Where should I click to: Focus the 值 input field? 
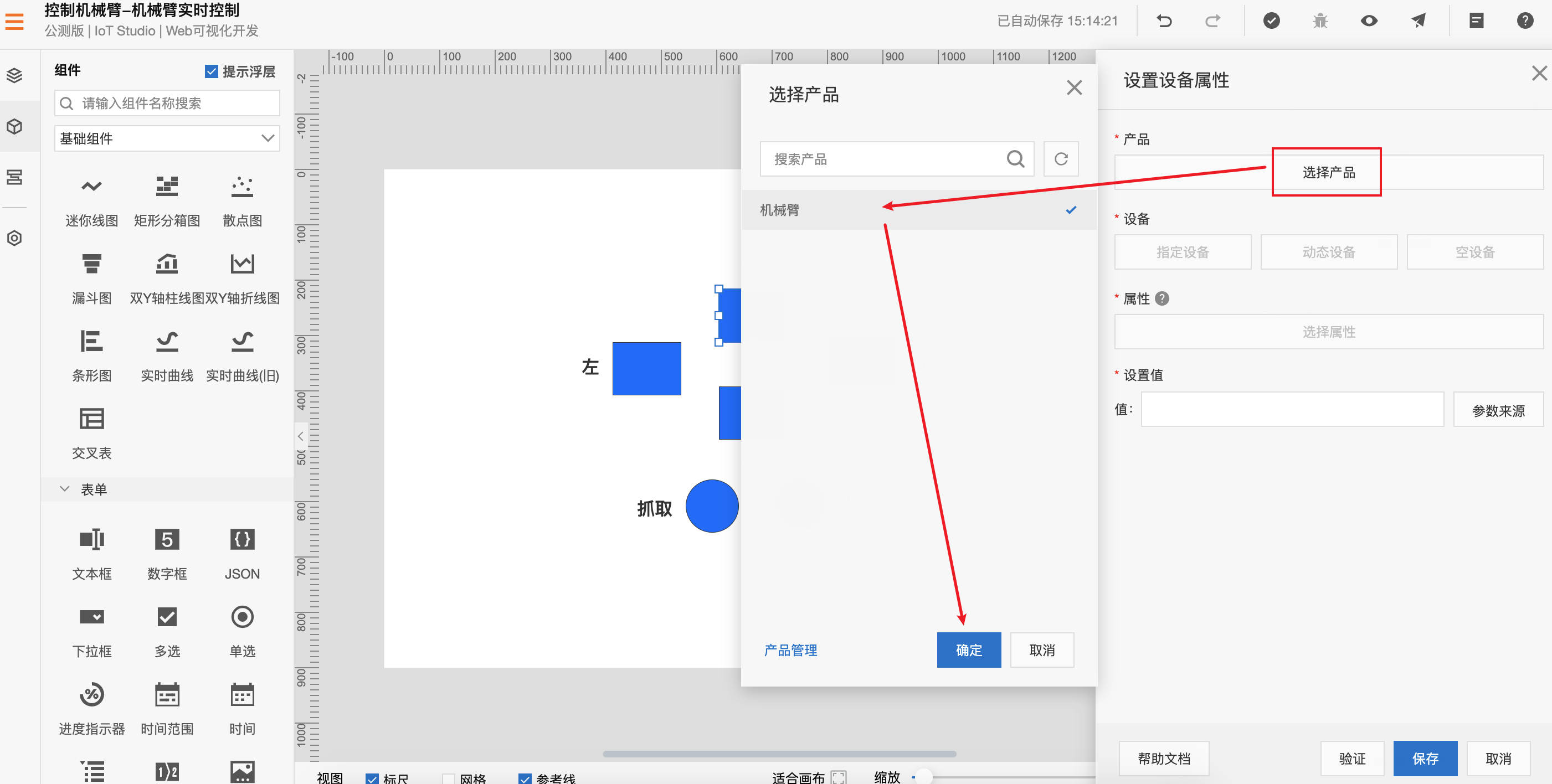click(x=1292, y=410)
